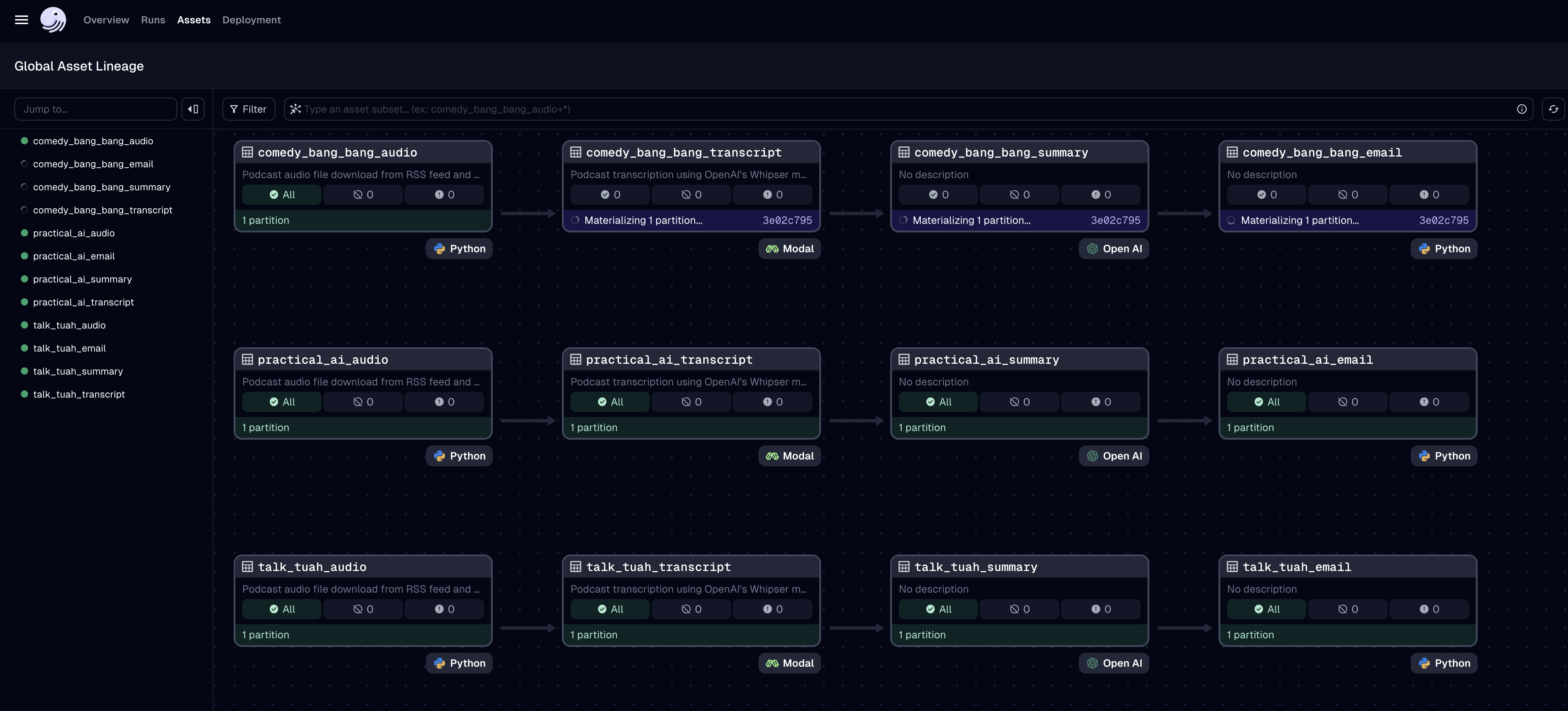Image resolution: width=1568 pixels, height=711 pixels.
Task: Click Modal tag under comedy_bang_bang_transcript
Action: [x=789, y=249]
